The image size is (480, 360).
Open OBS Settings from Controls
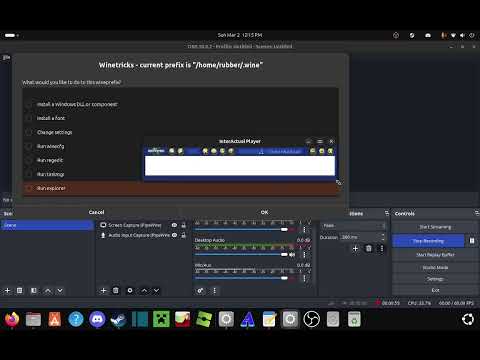coord(435,279)
